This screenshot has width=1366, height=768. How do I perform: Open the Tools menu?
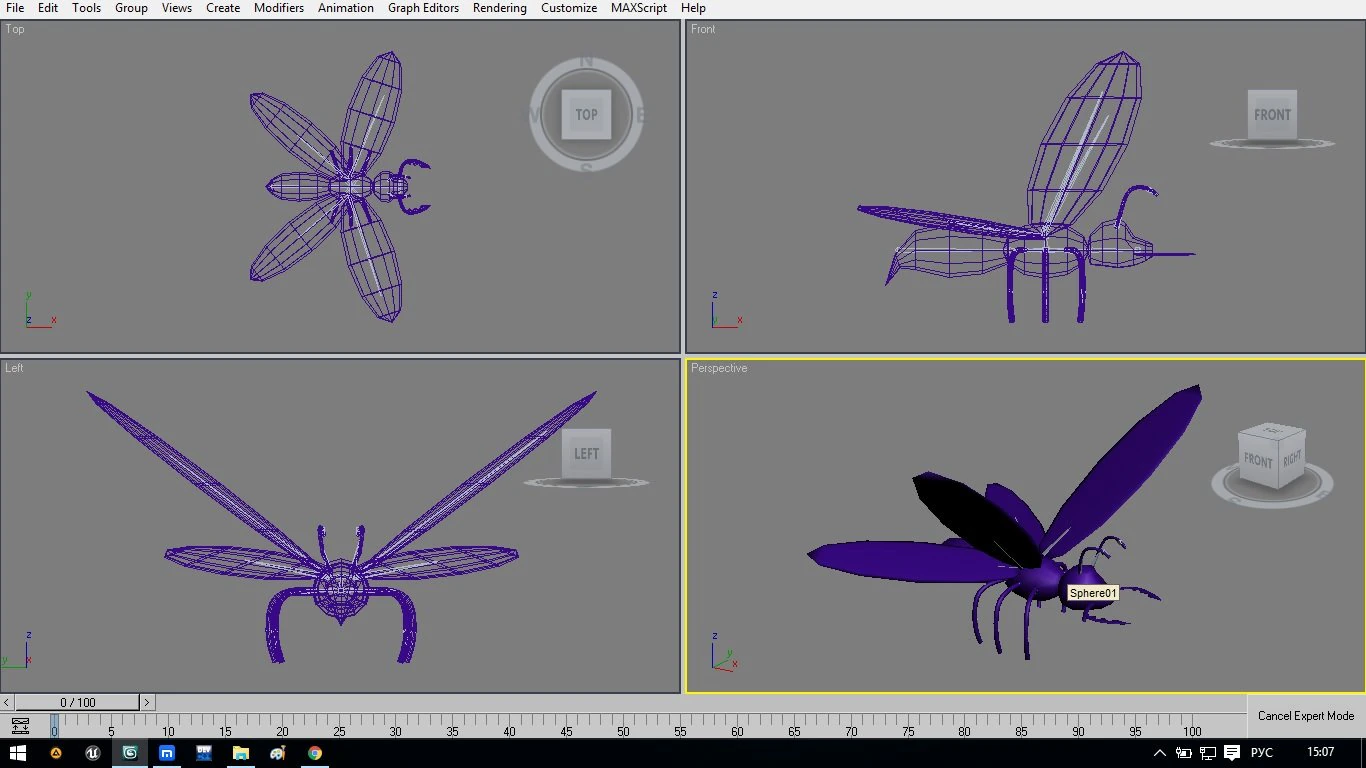86,8
